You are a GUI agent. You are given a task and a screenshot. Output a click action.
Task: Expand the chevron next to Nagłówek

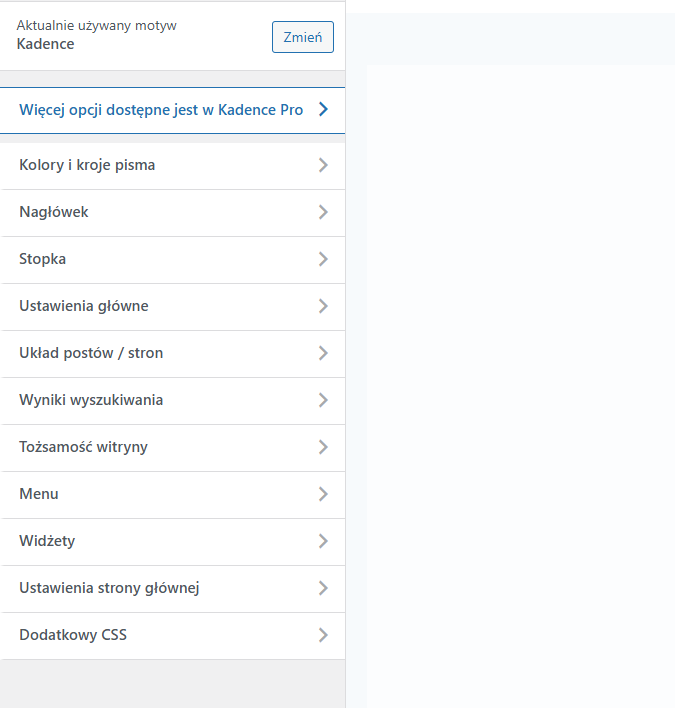point(323,212)
